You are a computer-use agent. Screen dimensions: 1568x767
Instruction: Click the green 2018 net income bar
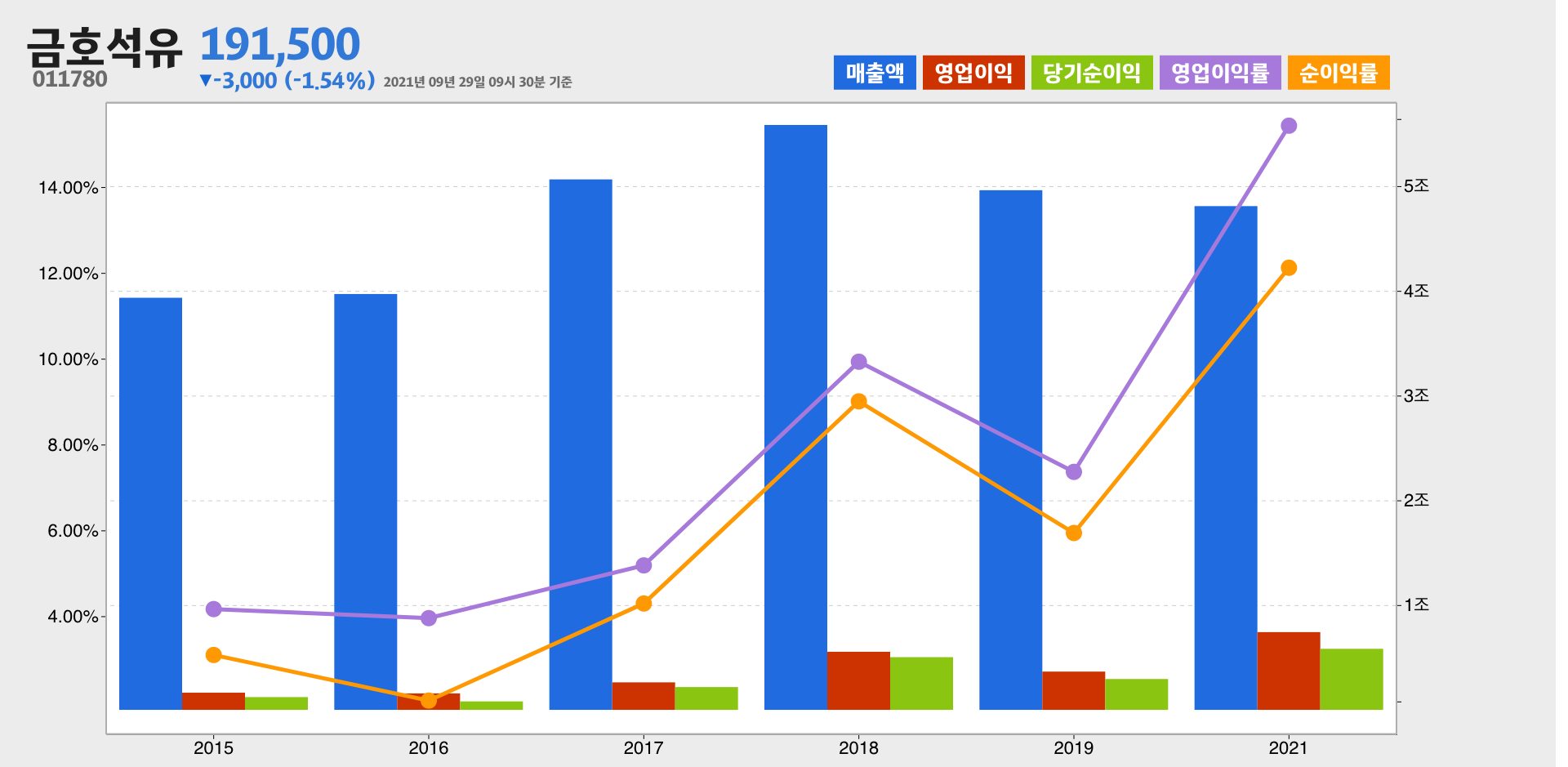click(921, 683)
